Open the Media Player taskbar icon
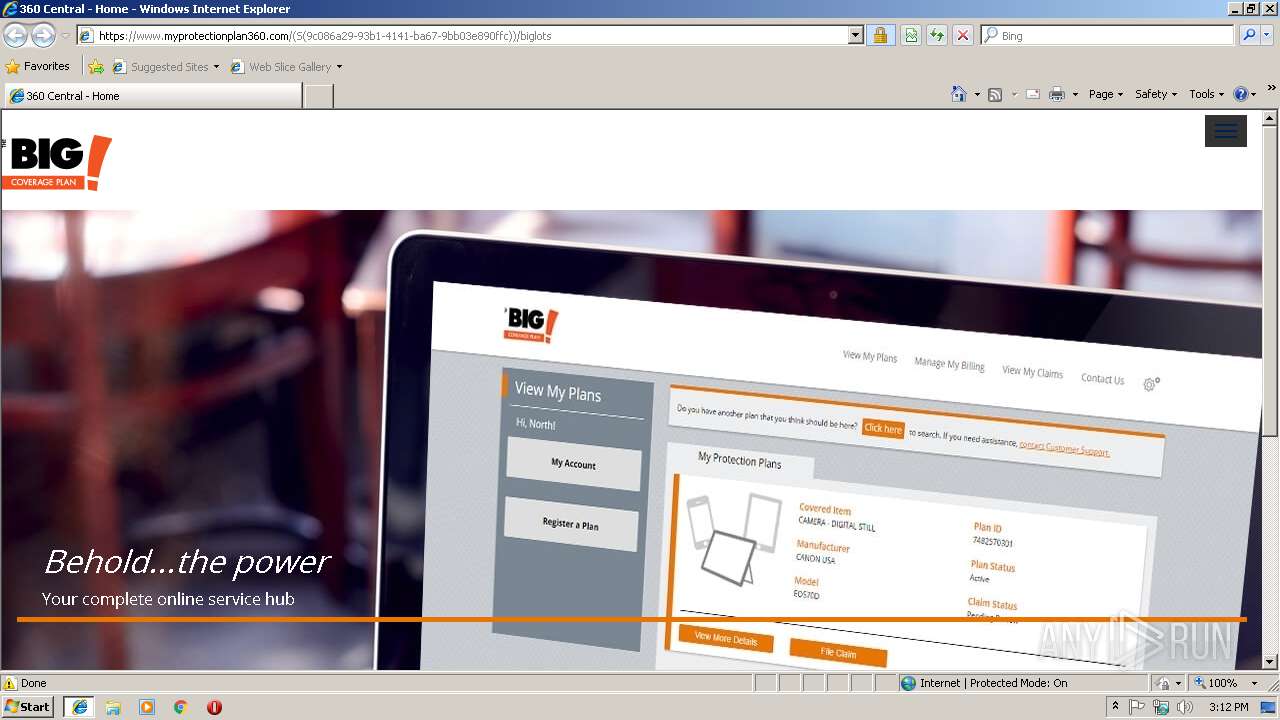Image resolution: width=1280 pixels, height=720 pixels. tap(147, 707)
